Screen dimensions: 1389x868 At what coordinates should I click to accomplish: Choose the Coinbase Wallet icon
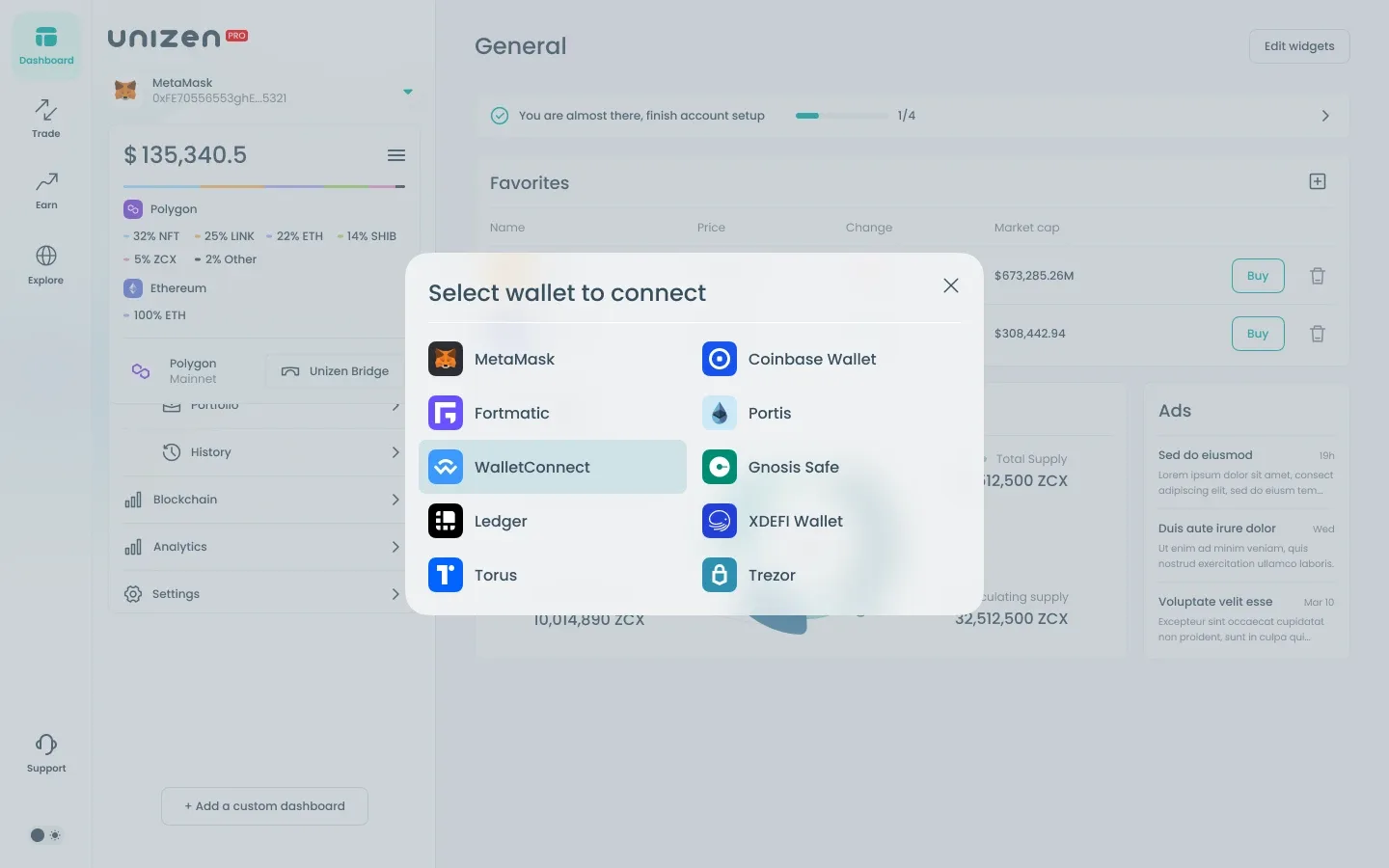click(720, 359)
